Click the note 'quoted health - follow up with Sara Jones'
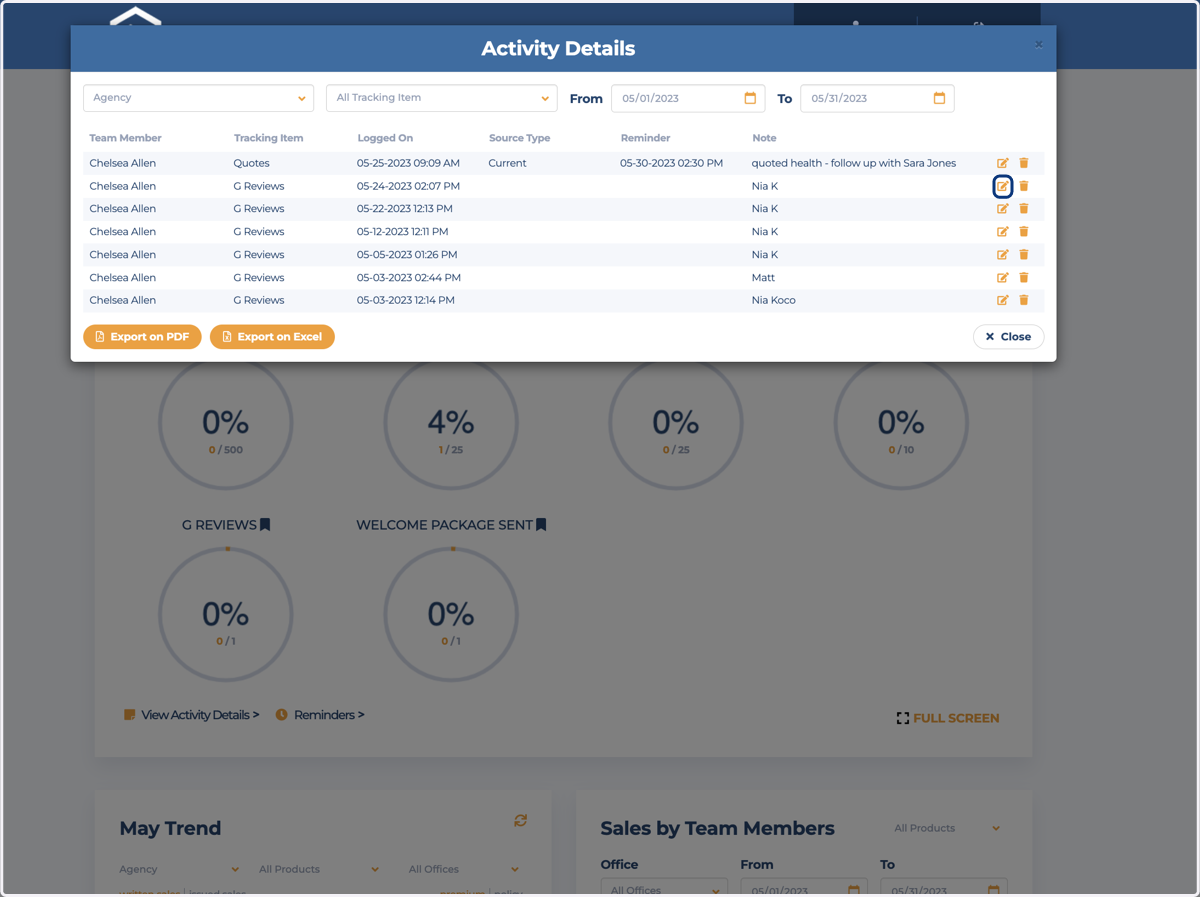 (x=853, y=163)
